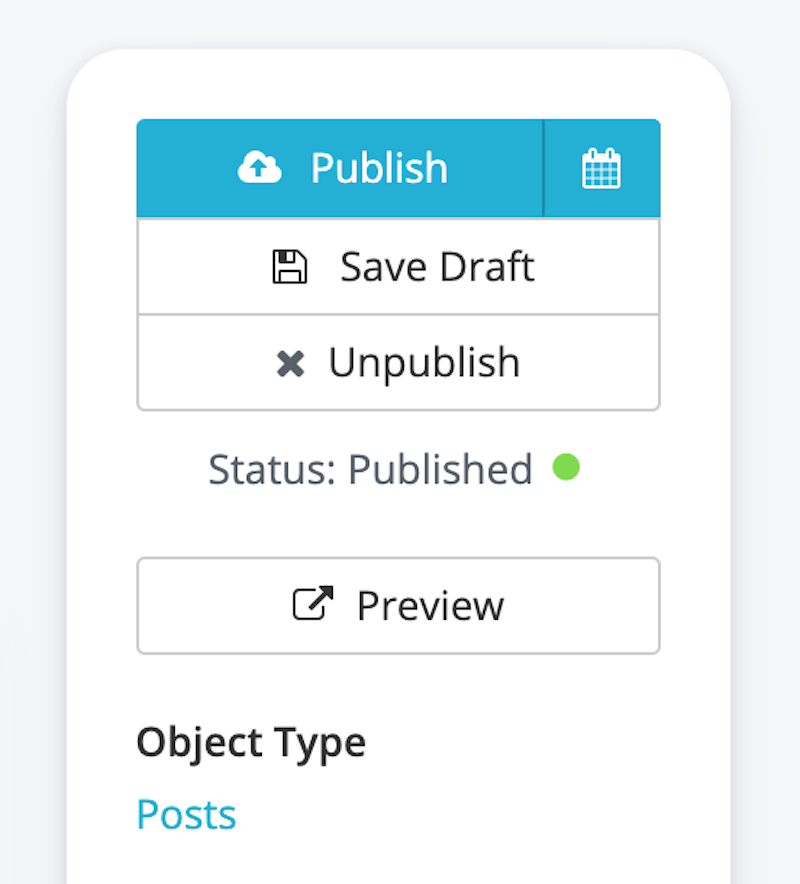Click the word Published in status line

point(440,469)
